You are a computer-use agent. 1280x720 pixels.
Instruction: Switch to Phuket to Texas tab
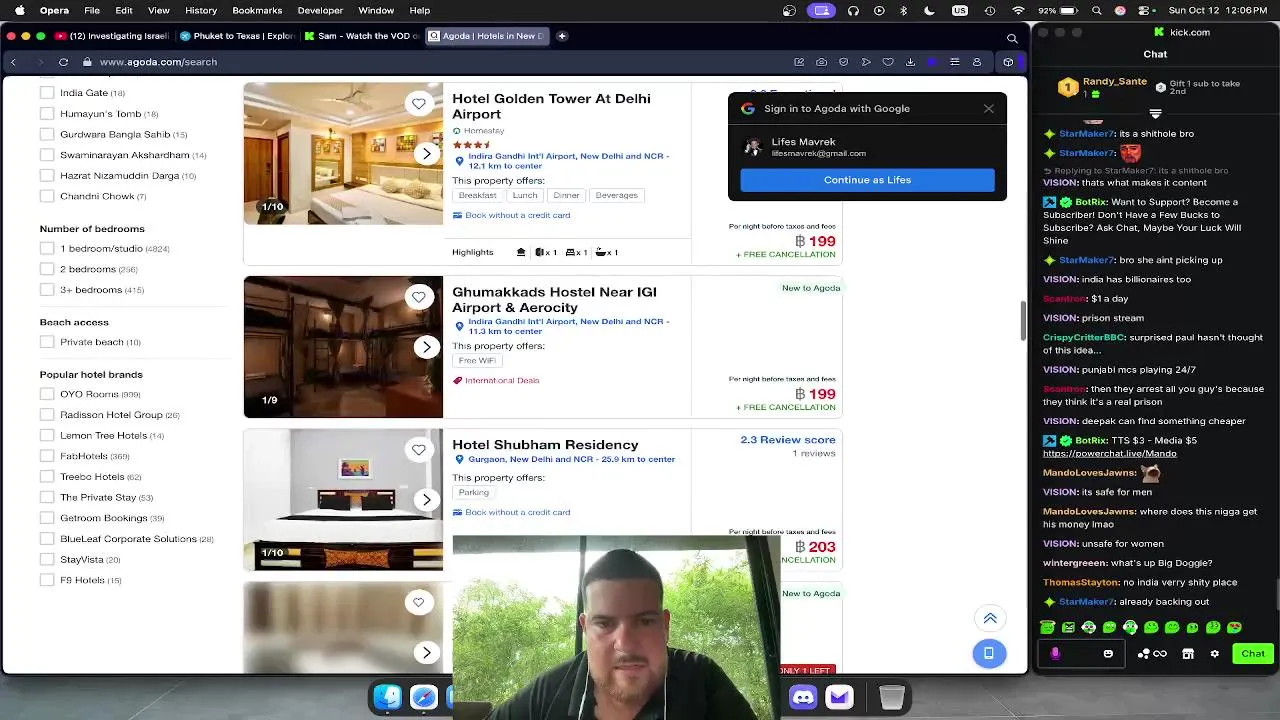pos(237,36)
